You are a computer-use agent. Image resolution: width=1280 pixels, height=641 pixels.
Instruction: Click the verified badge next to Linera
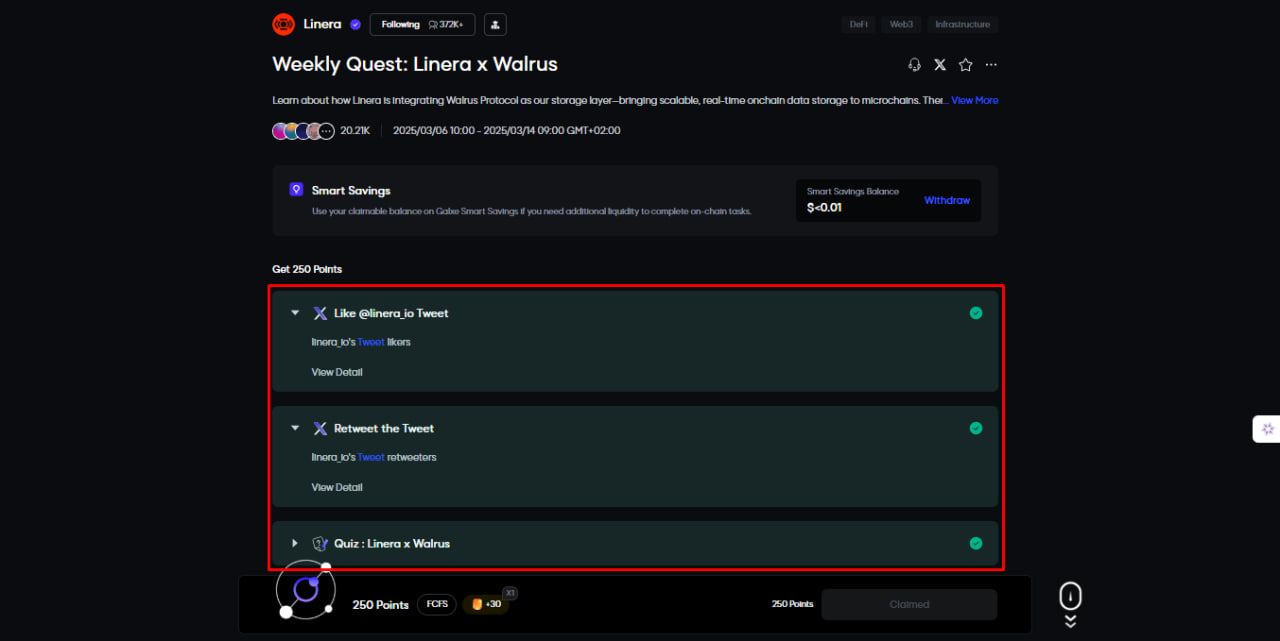355,24
